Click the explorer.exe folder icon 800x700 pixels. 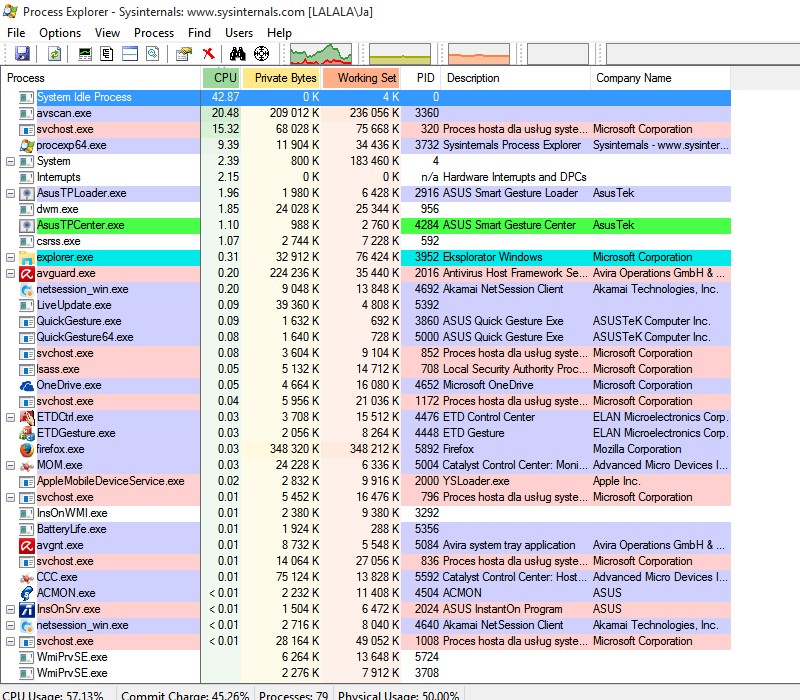[x=27, y=258]
